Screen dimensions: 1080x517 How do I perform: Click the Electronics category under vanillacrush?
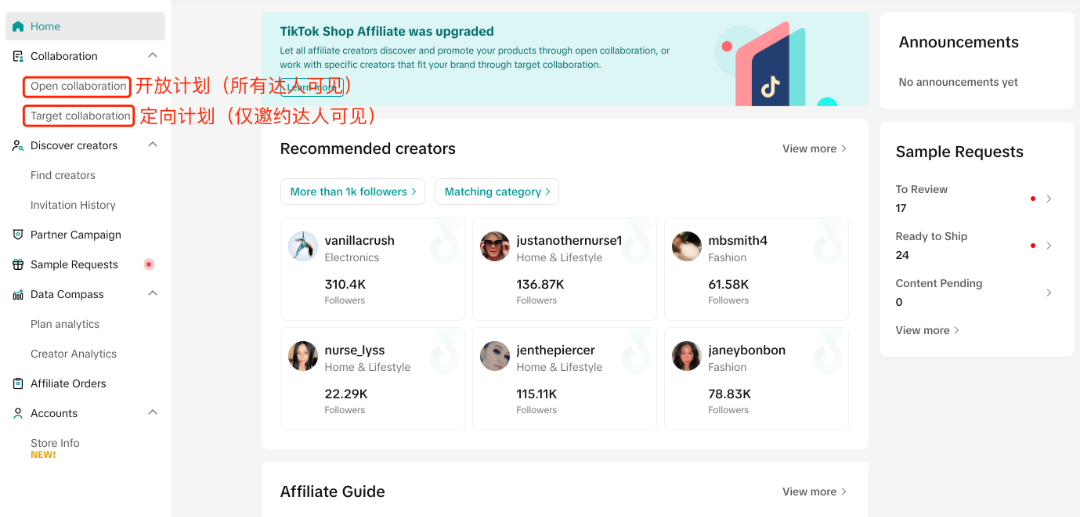(x=352, y=257)
